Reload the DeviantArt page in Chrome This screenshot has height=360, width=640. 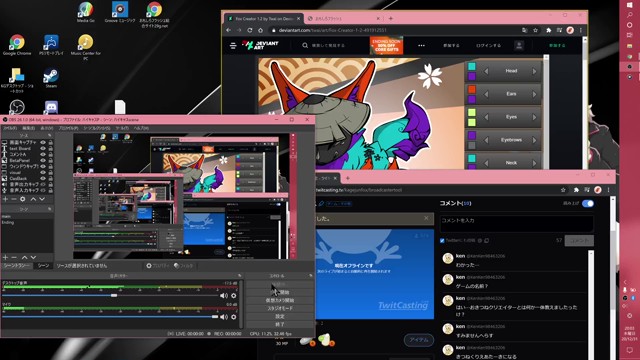[250, 30]
